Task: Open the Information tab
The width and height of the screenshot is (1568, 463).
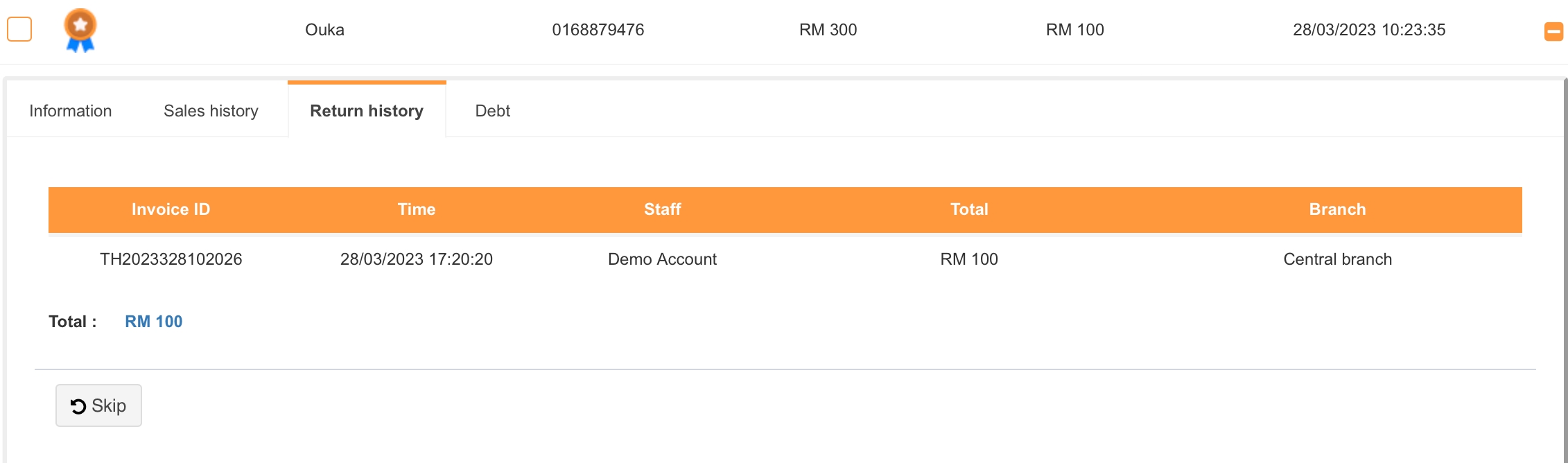Action: (70, 111)
